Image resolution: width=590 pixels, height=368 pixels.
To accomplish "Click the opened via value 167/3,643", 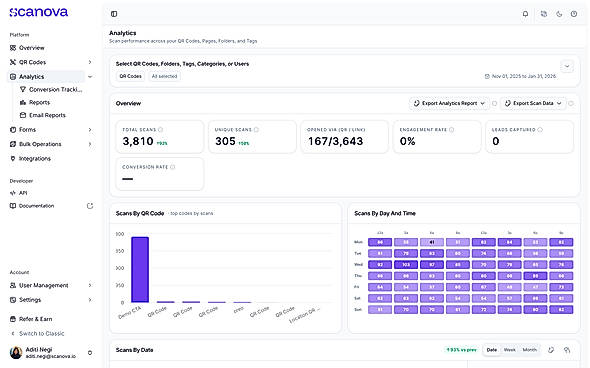I will click(336, 141).
